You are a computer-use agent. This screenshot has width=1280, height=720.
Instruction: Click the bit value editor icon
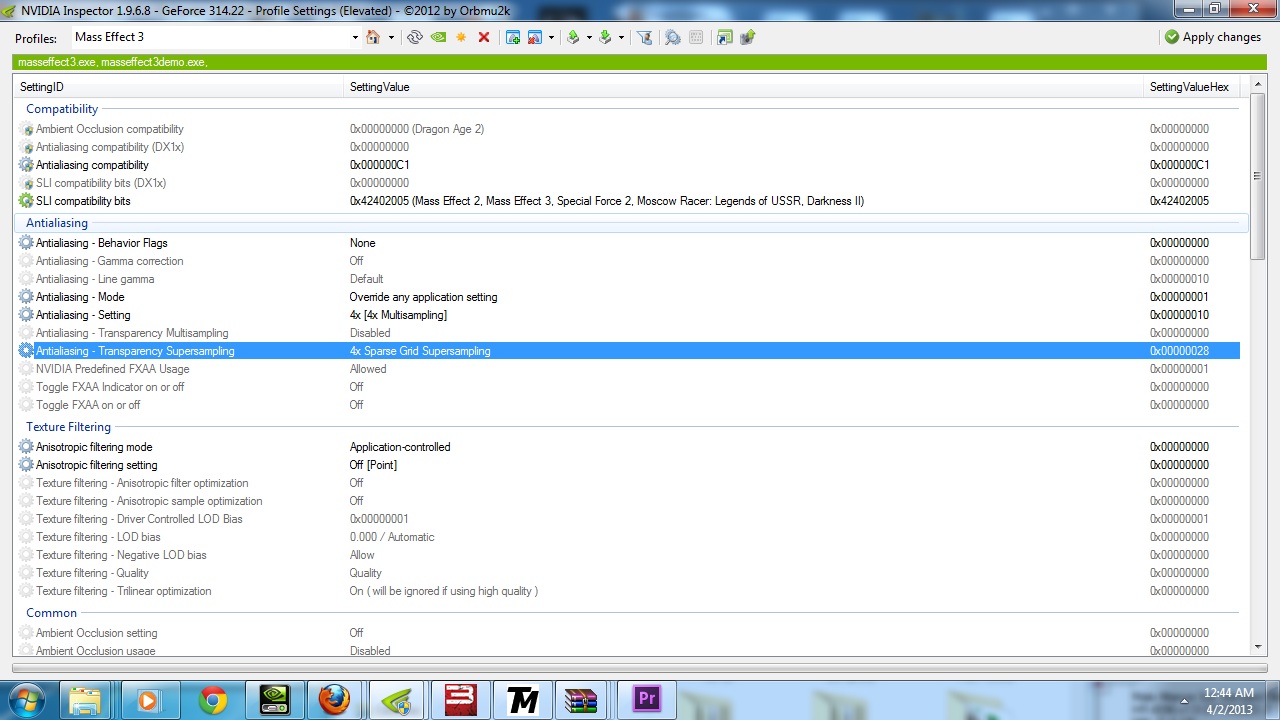click(x=696, y=37)
